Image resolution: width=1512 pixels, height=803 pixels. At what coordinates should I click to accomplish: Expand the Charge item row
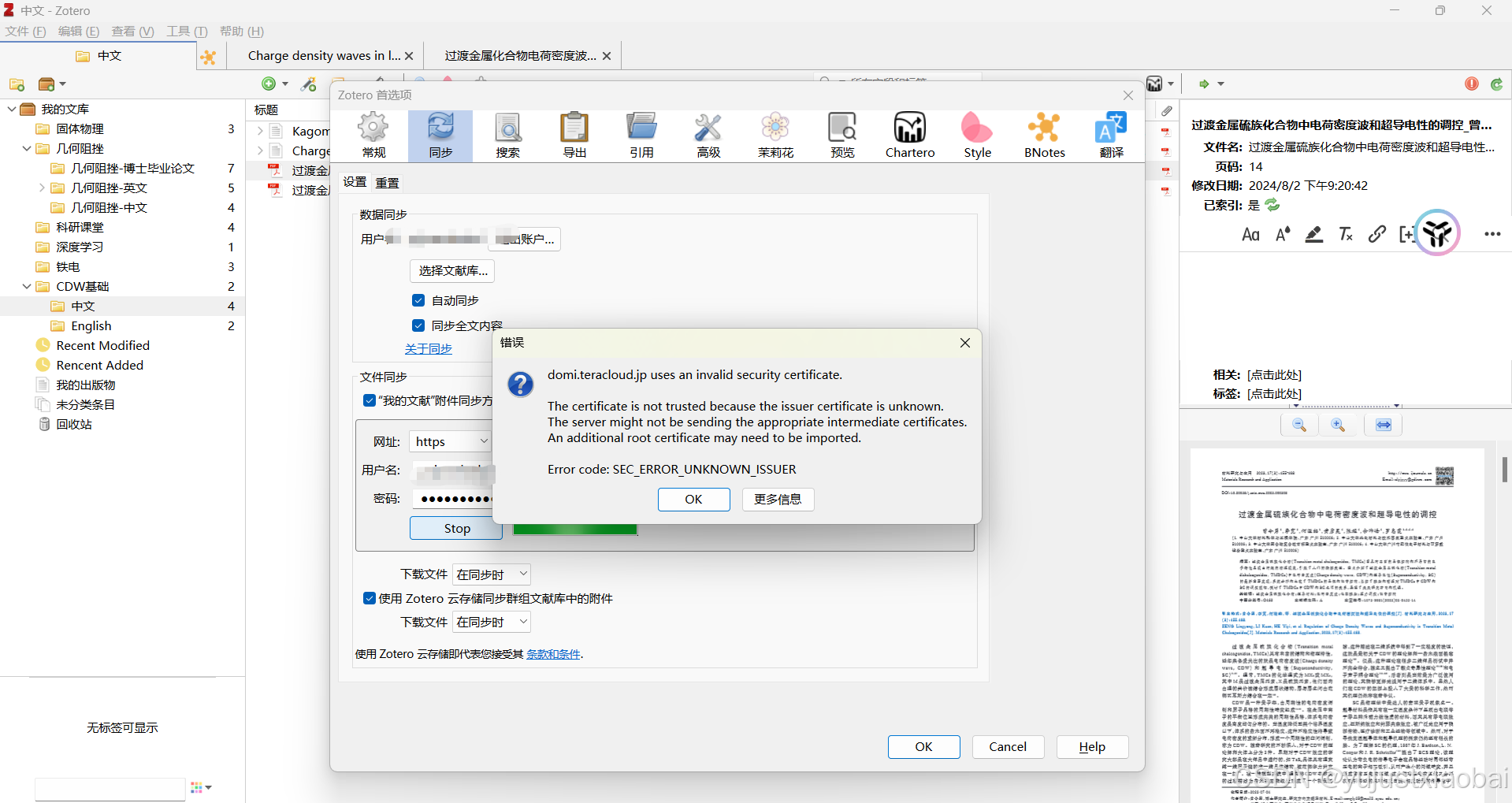click(x=260, y=151)
